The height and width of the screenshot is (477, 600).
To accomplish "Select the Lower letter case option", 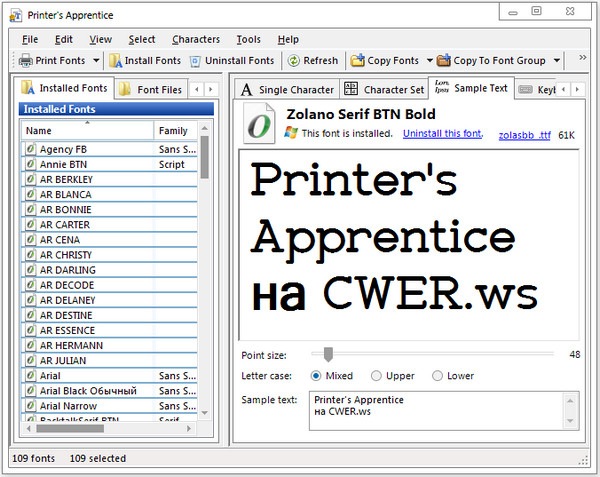I will (437, 376).
